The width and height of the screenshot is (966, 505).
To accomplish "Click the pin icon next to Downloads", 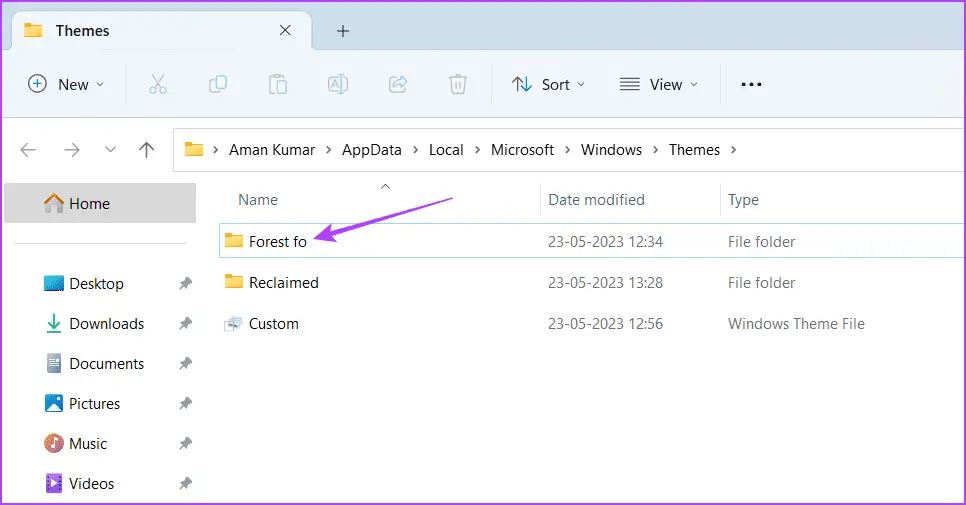I will click(x=185, y=323).
